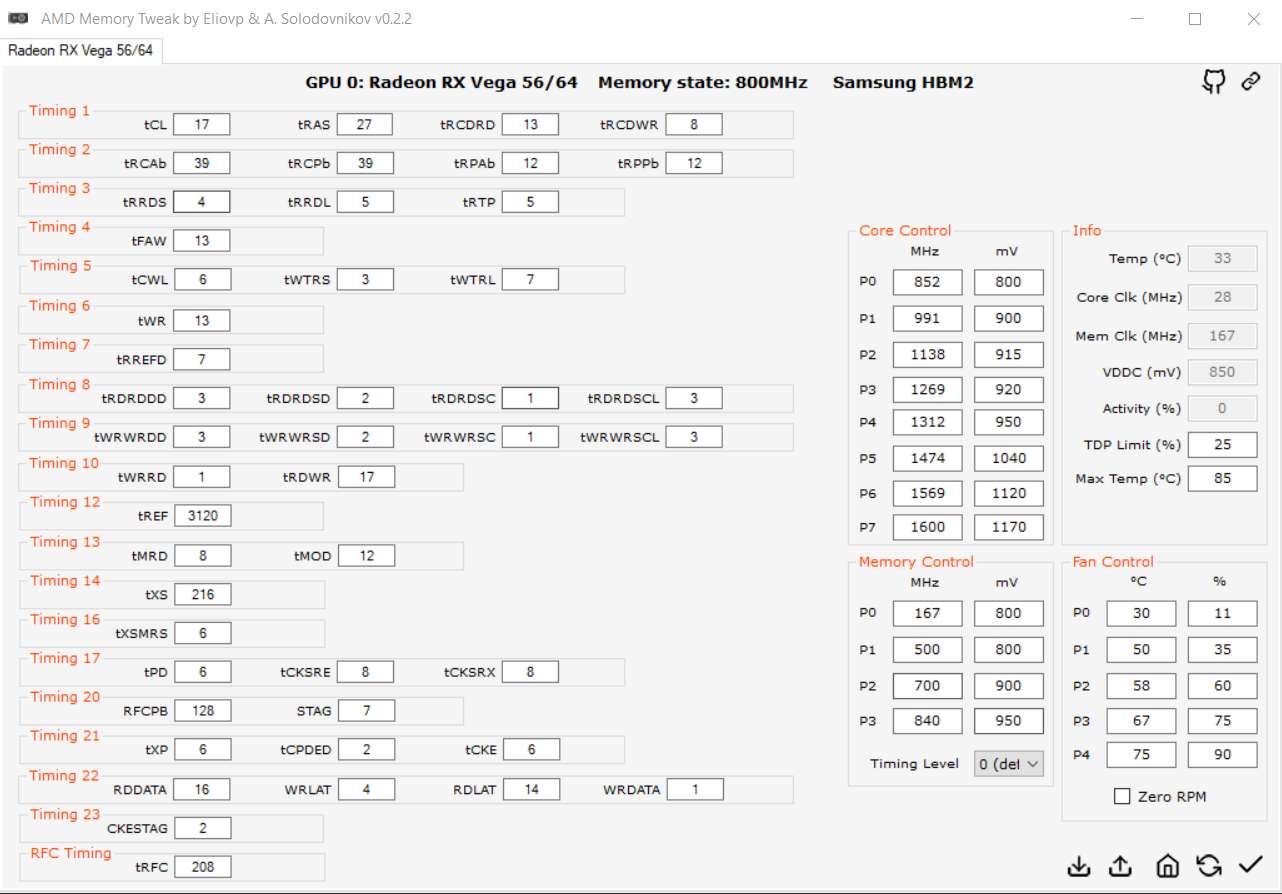Click the tRCDRD input box

click(x=530, y=125)
